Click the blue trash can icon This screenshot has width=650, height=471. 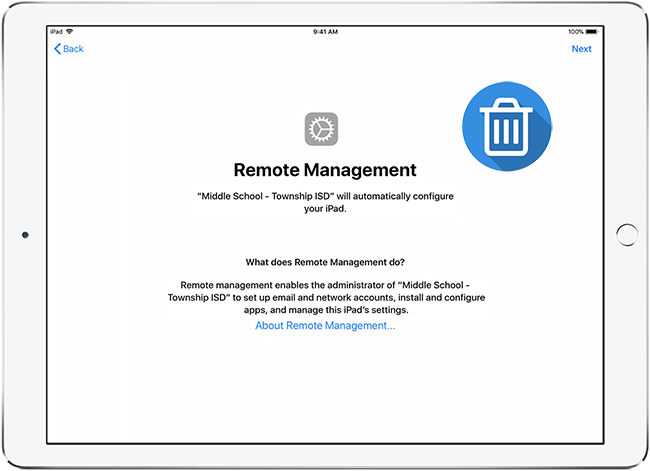point(507,126)
